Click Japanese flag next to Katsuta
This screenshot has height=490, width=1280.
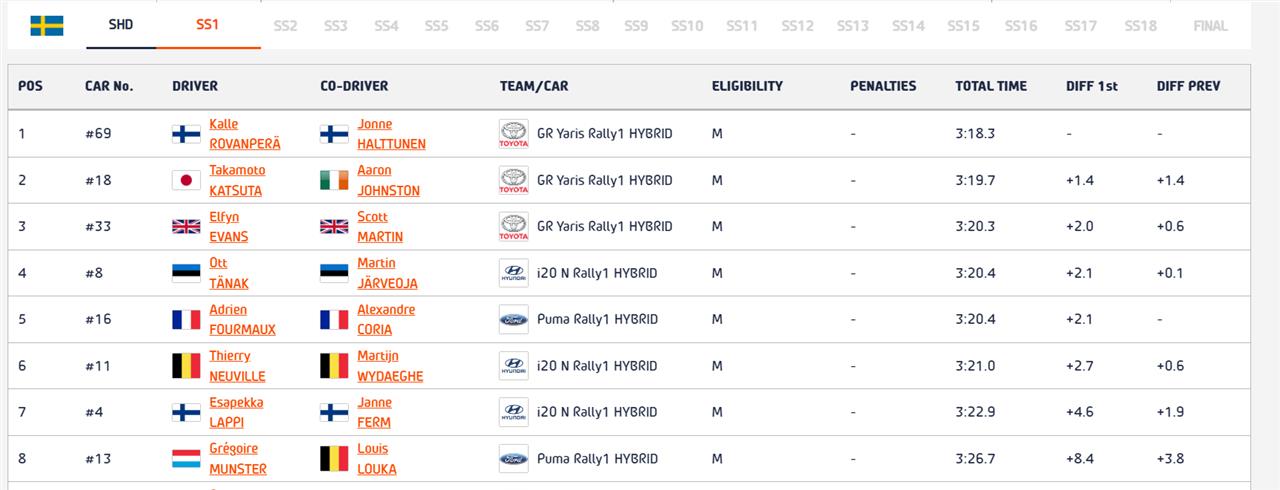(186, 180)
